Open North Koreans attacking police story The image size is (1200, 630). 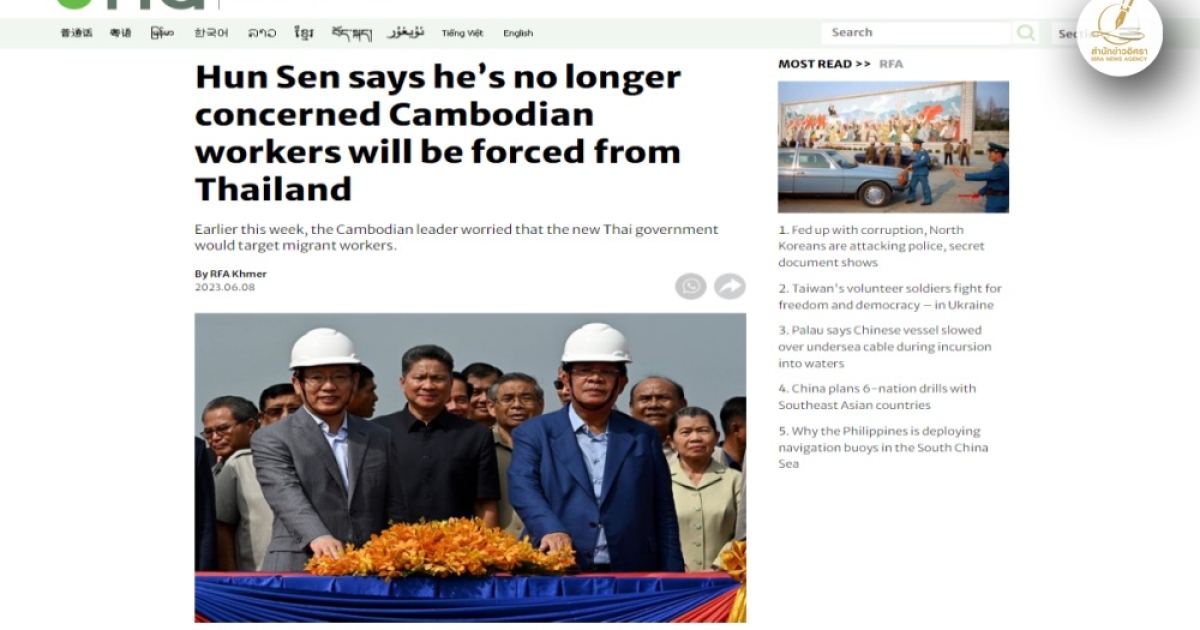[x=882, y=246]
